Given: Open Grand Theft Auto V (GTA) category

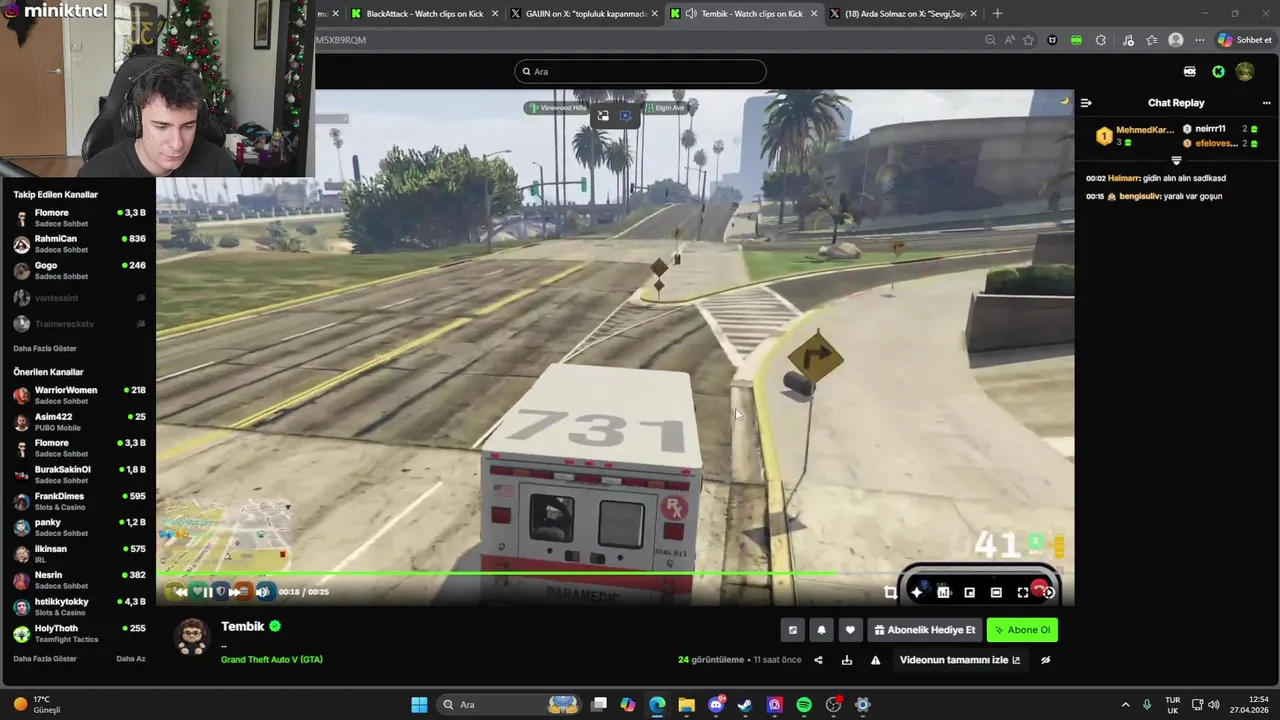Looking at the screenshot, I should [x=272, y=660].
